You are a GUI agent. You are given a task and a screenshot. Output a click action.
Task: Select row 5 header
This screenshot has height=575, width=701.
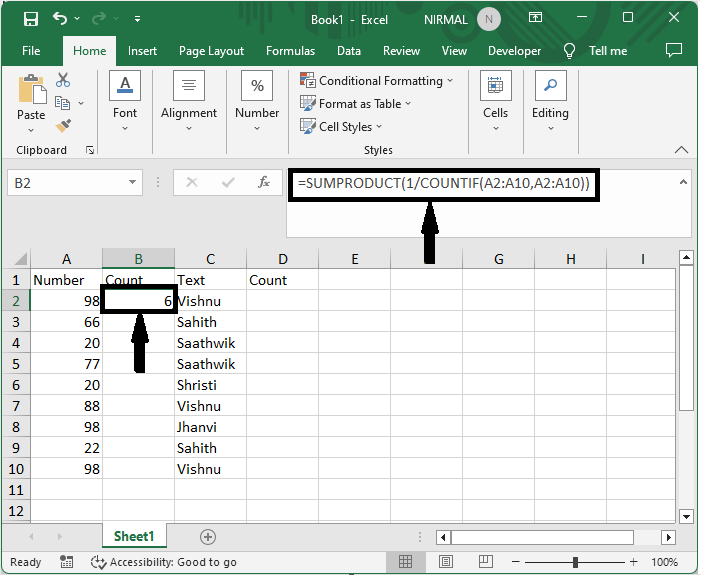(16, 364)
